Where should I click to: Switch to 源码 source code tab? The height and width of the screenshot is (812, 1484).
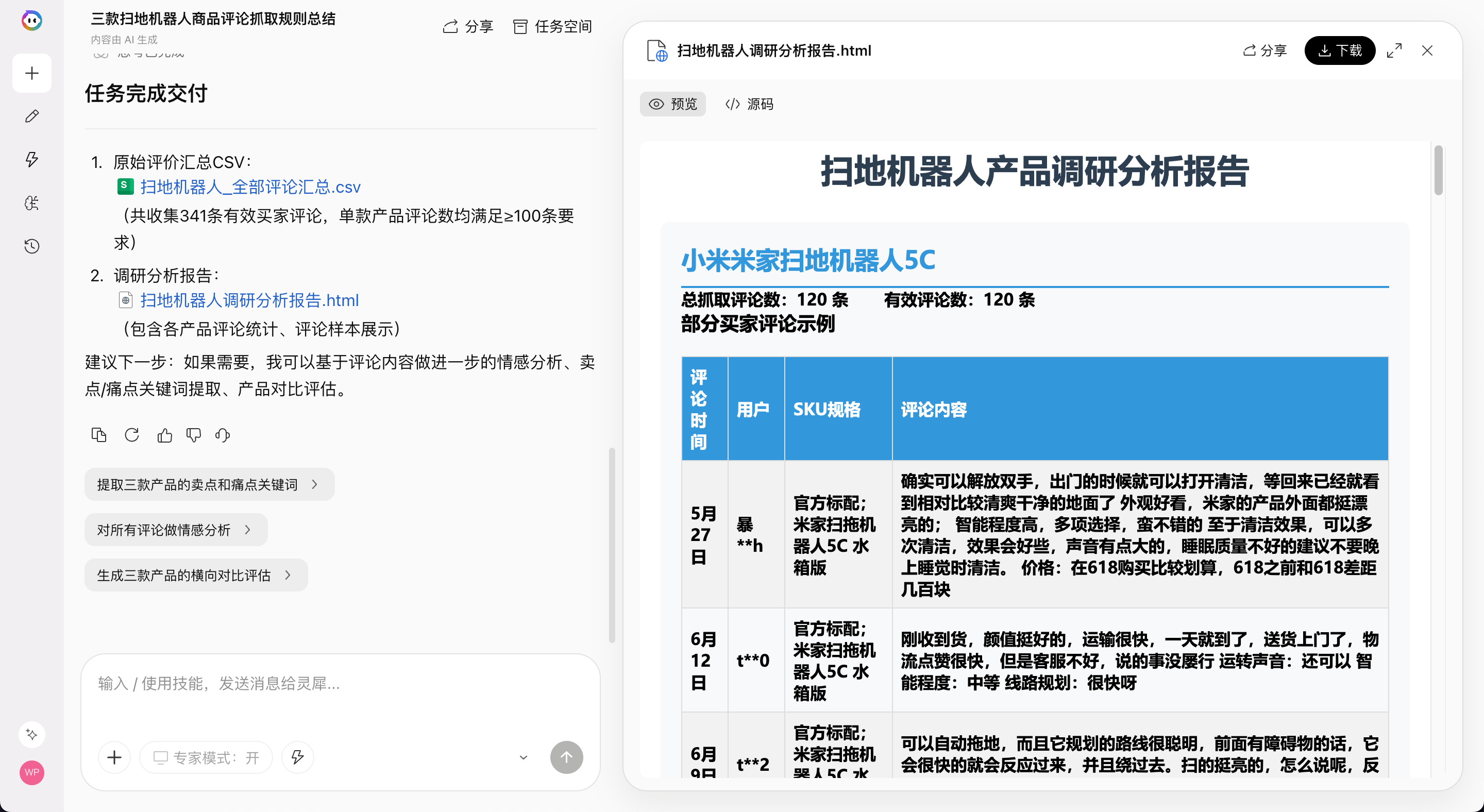(749, 104)
